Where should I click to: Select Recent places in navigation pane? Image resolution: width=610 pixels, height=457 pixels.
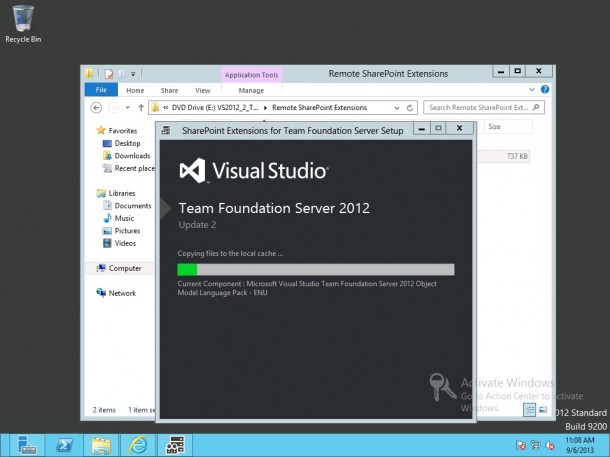134,168
